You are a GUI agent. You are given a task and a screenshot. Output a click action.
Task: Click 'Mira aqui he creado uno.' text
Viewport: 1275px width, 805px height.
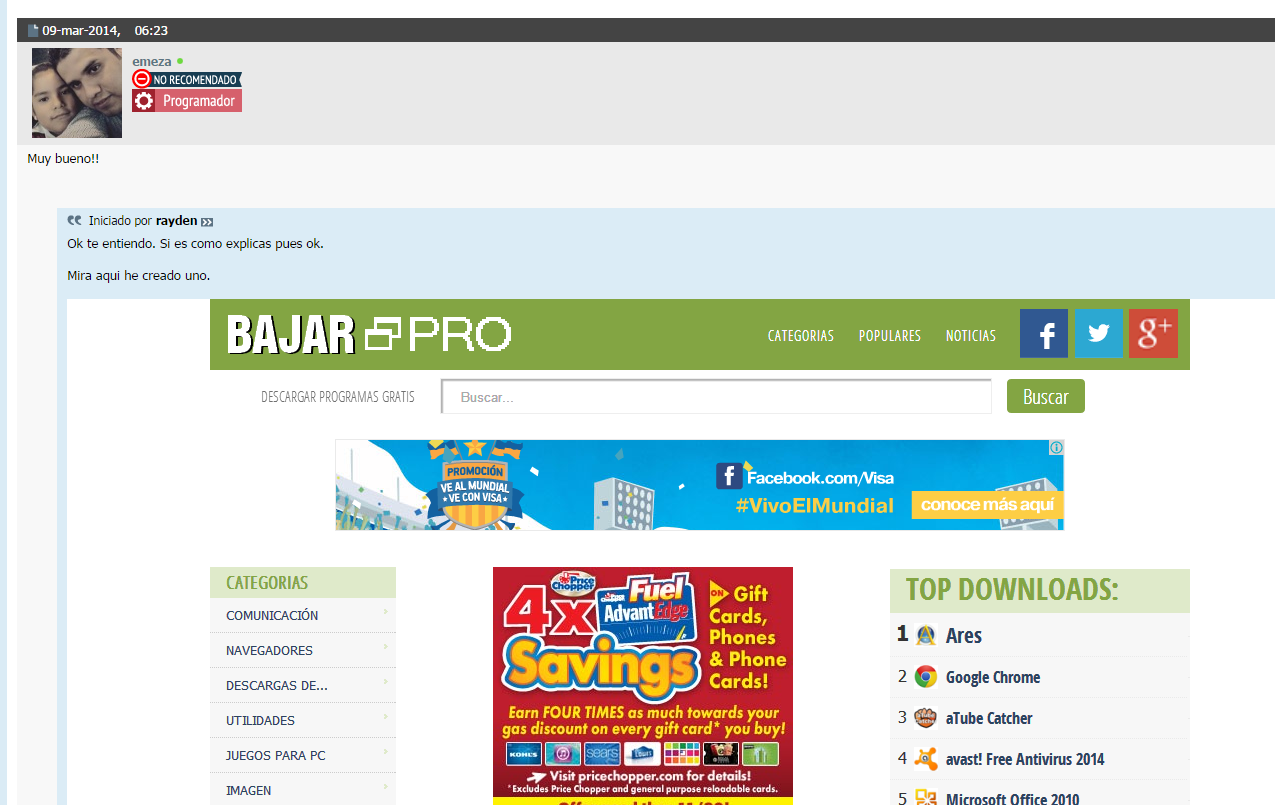[138, 276]
